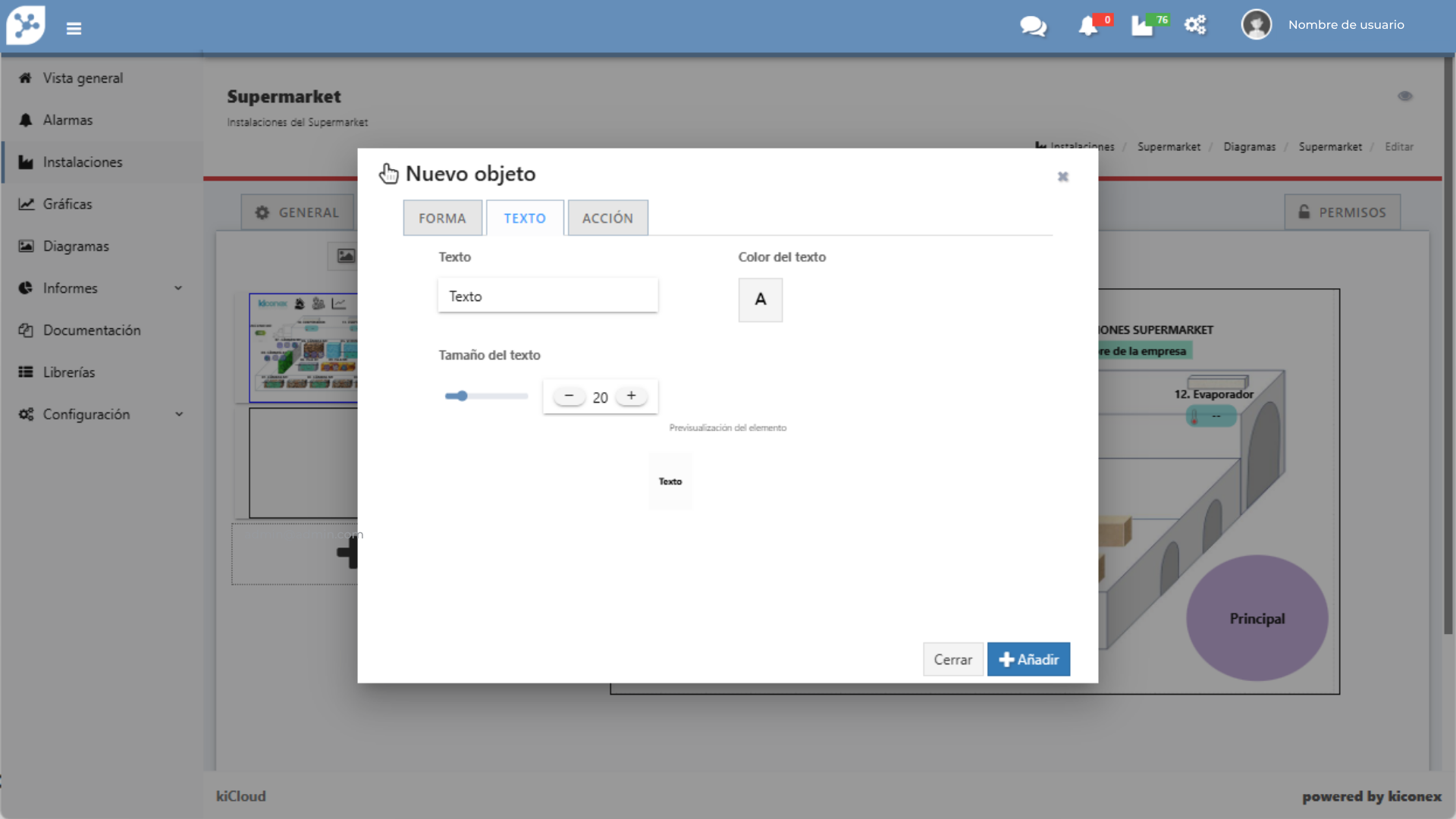Click the user avatar icon

[1256, 25]
